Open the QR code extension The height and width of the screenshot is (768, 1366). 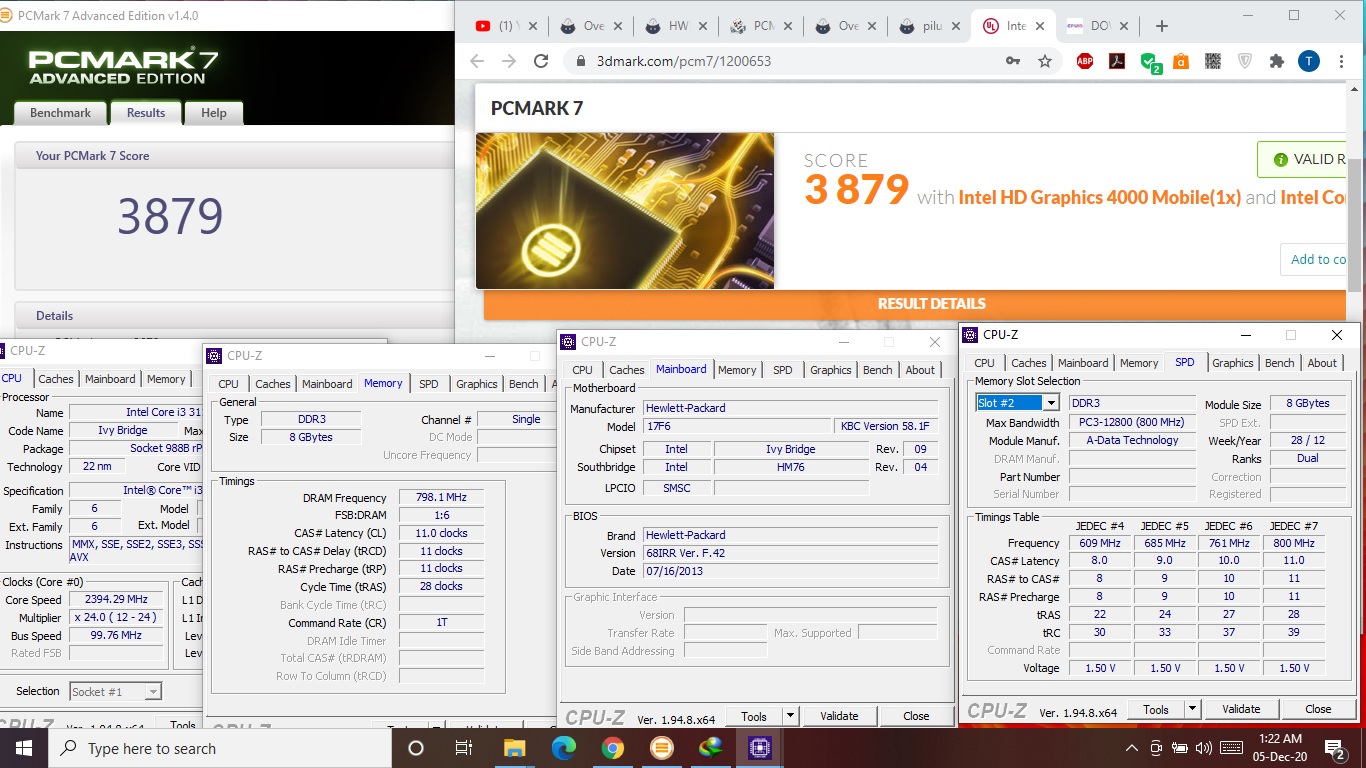point(1213,61)
